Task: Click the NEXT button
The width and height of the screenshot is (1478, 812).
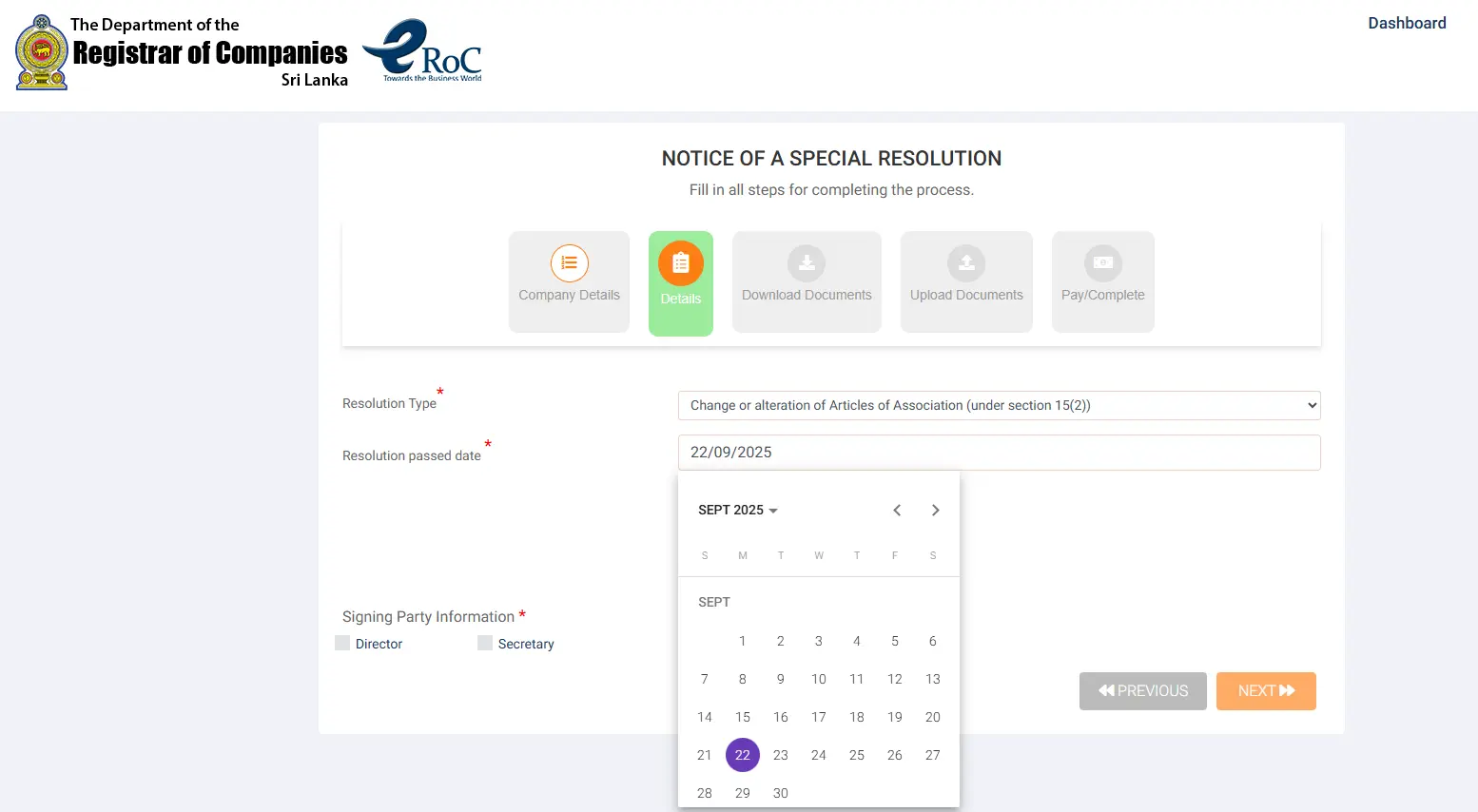Action: coord(1266,691)
